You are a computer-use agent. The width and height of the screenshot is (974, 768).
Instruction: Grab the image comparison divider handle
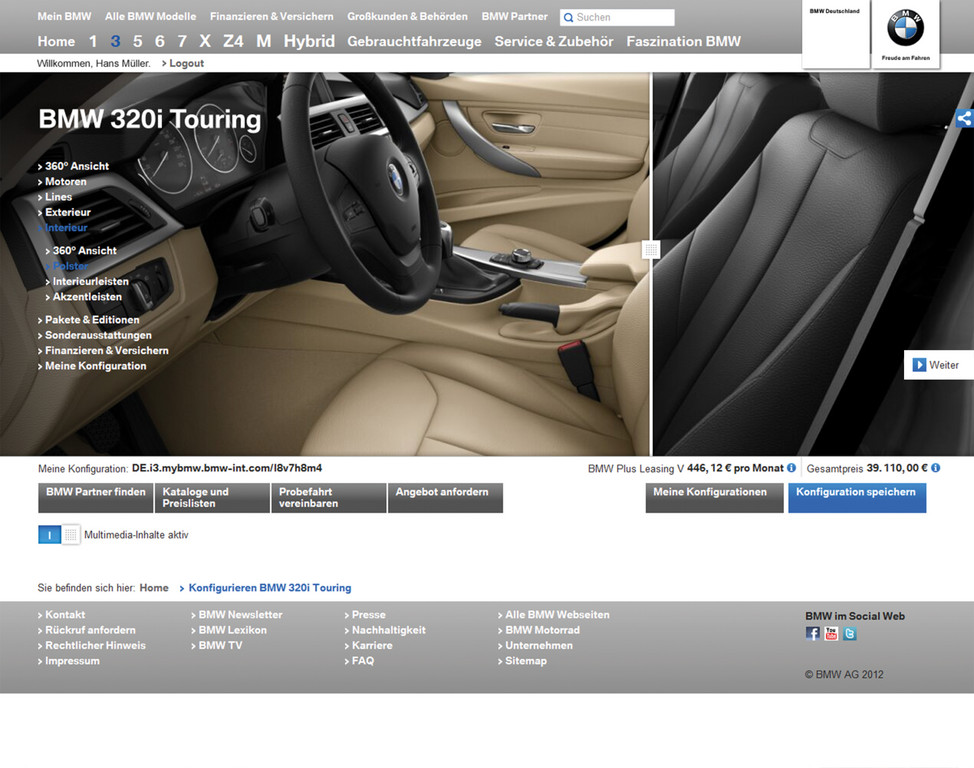click(x=650, y=249)
